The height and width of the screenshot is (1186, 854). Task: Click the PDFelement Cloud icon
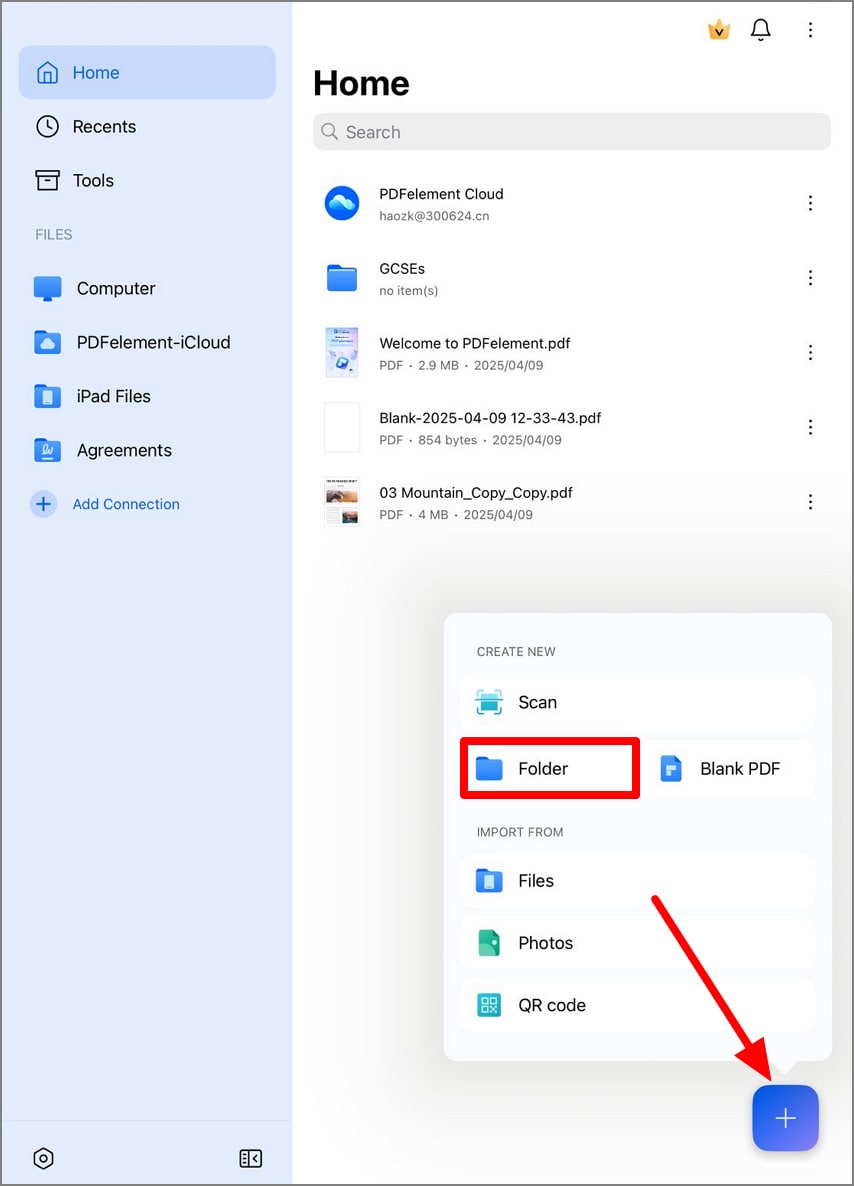(x=342, y=203)
